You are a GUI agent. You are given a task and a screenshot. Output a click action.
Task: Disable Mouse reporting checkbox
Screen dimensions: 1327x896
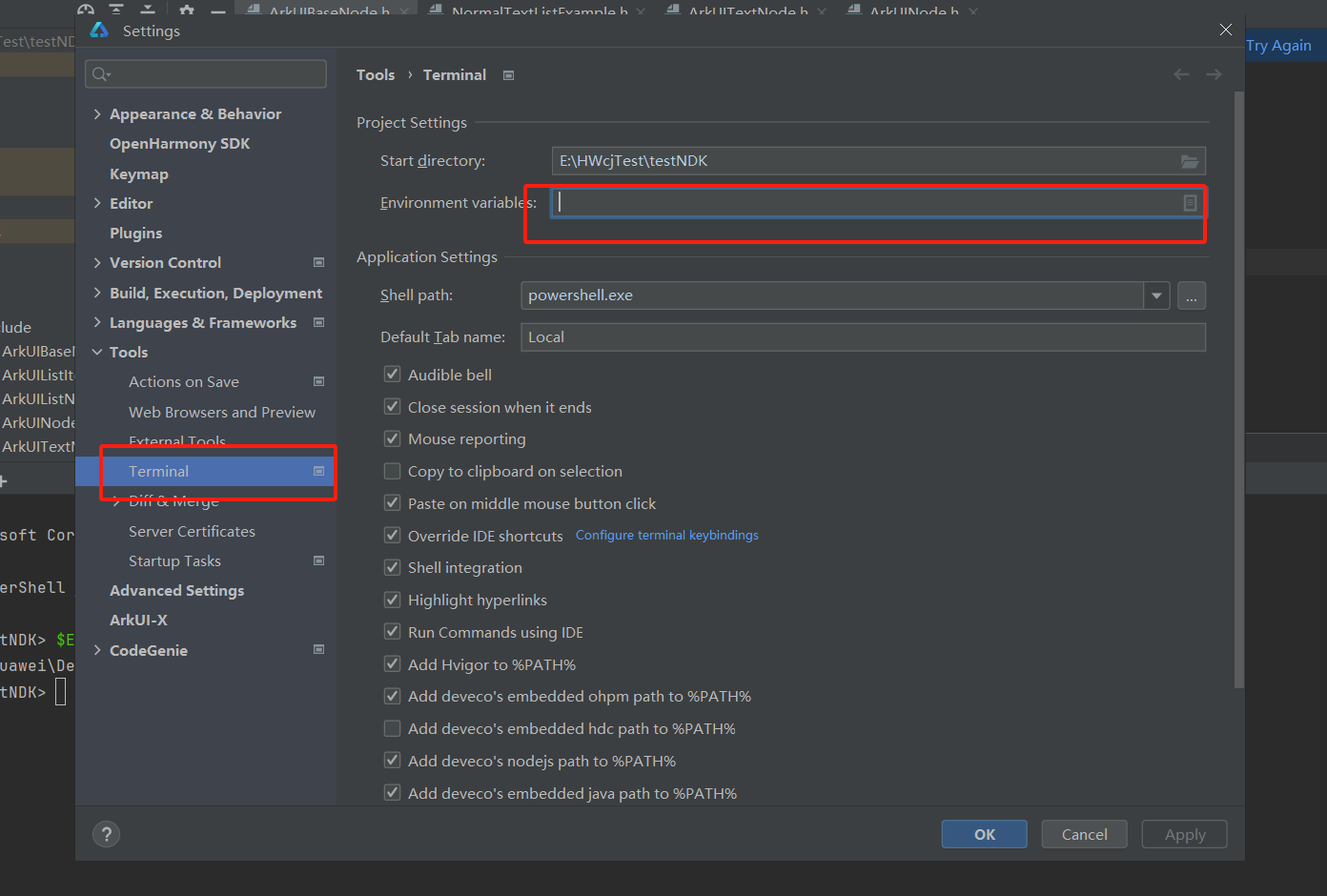tap(392, 438)
